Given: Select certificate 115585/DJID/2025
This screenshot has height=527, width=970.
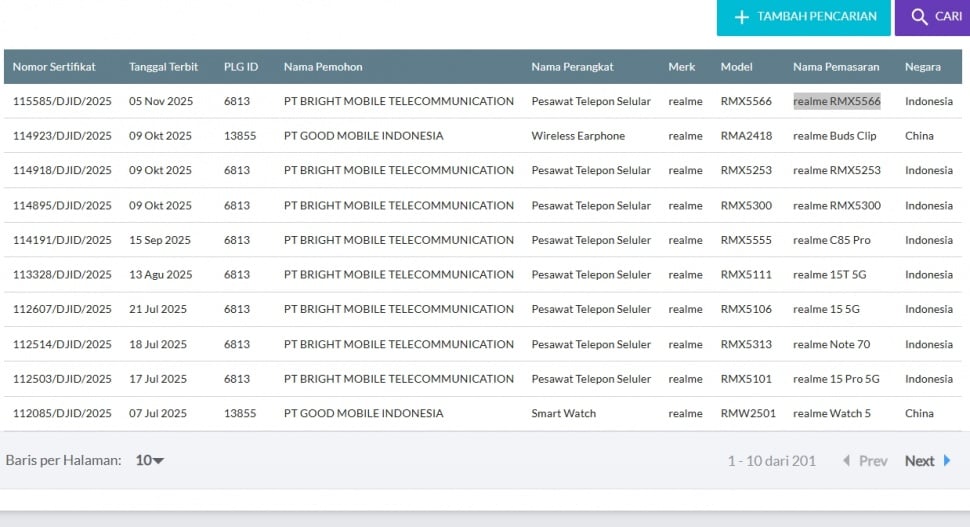Looking at the screenshot, I should pyautogui.click(x=62, y=101).
